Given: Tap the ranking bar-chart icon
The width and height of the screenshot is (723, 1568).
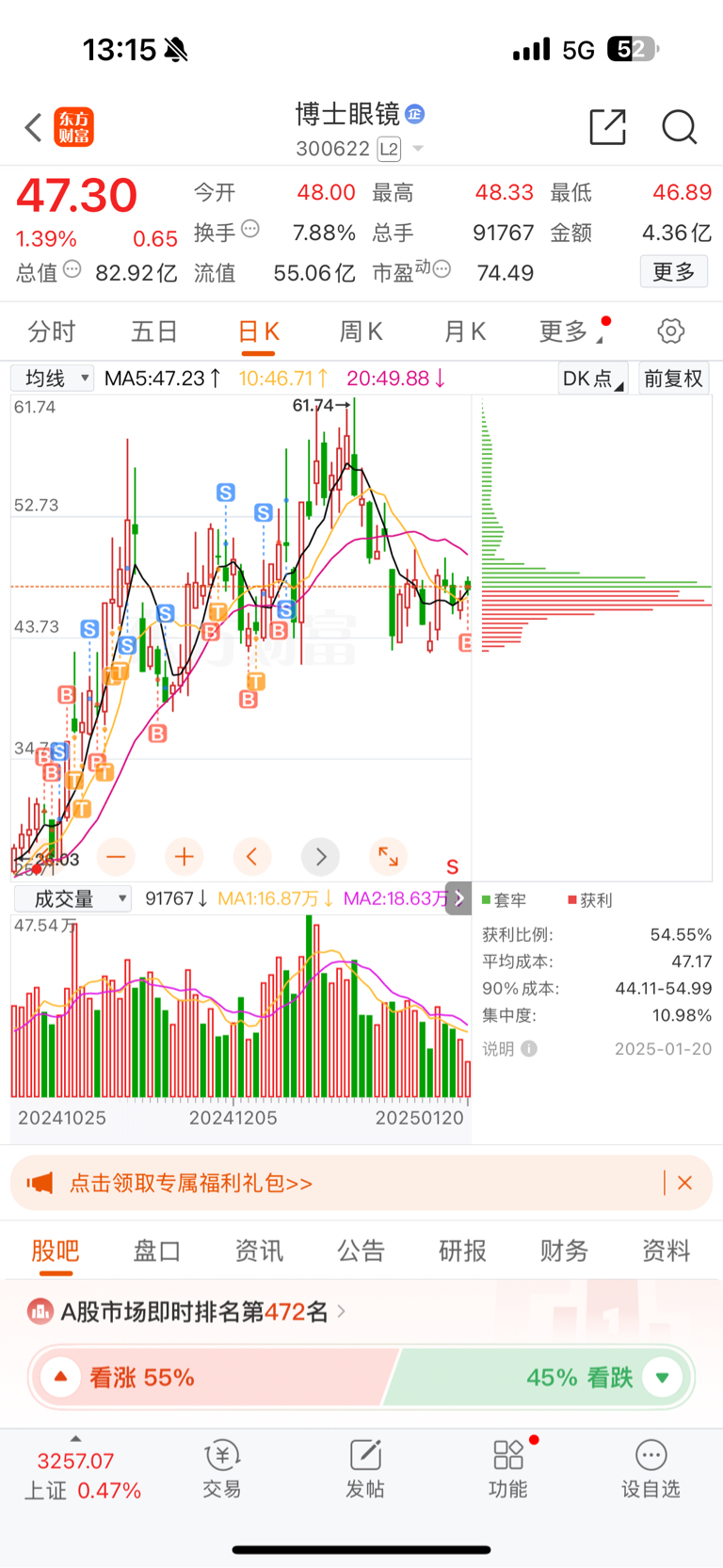Looking at the screenshot, I should pos(40,1311).
